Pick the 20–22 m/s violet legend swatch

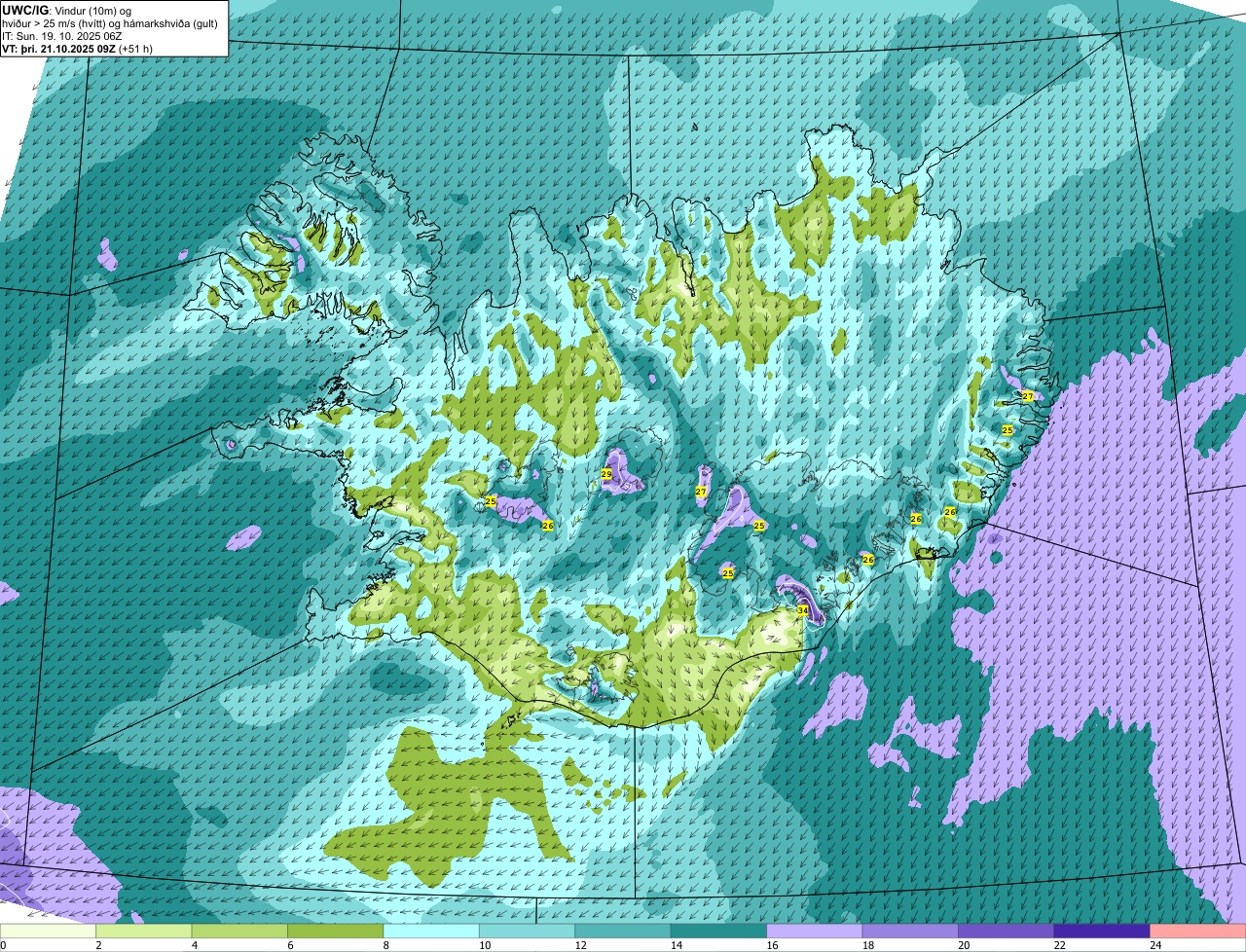click(x=1007, y=931)
